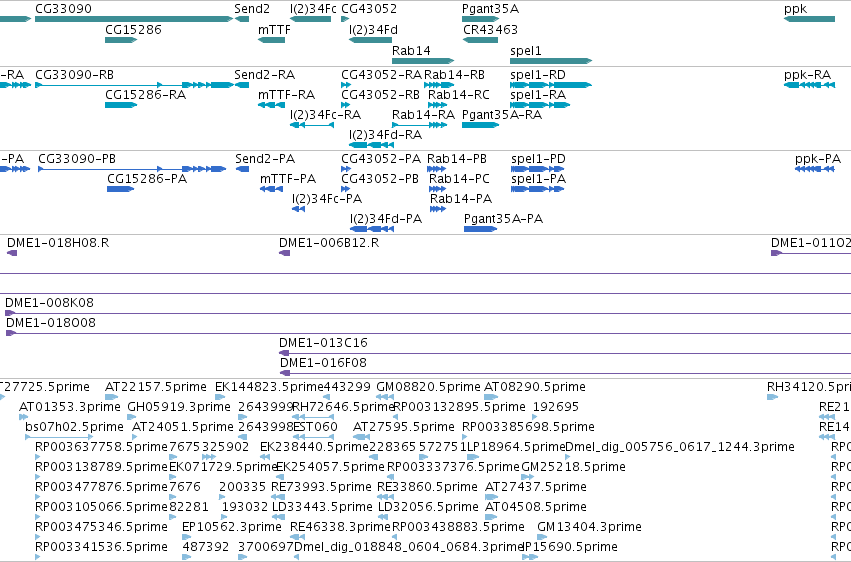Open the AT27595.5prime EST label

tap(403, 426)
